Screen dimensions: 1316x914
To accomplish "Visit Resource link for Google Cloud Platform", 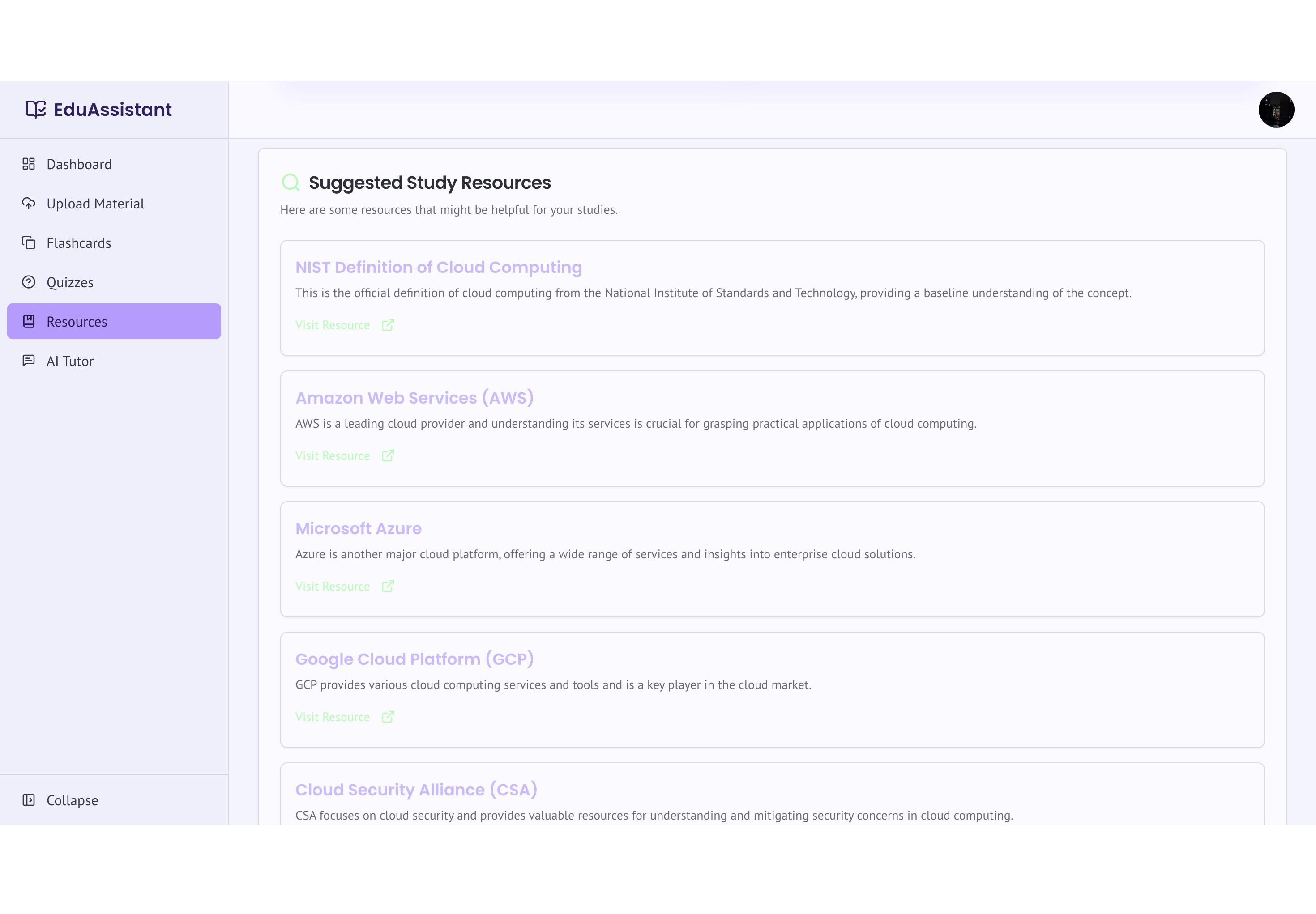I will coord(332,717).
